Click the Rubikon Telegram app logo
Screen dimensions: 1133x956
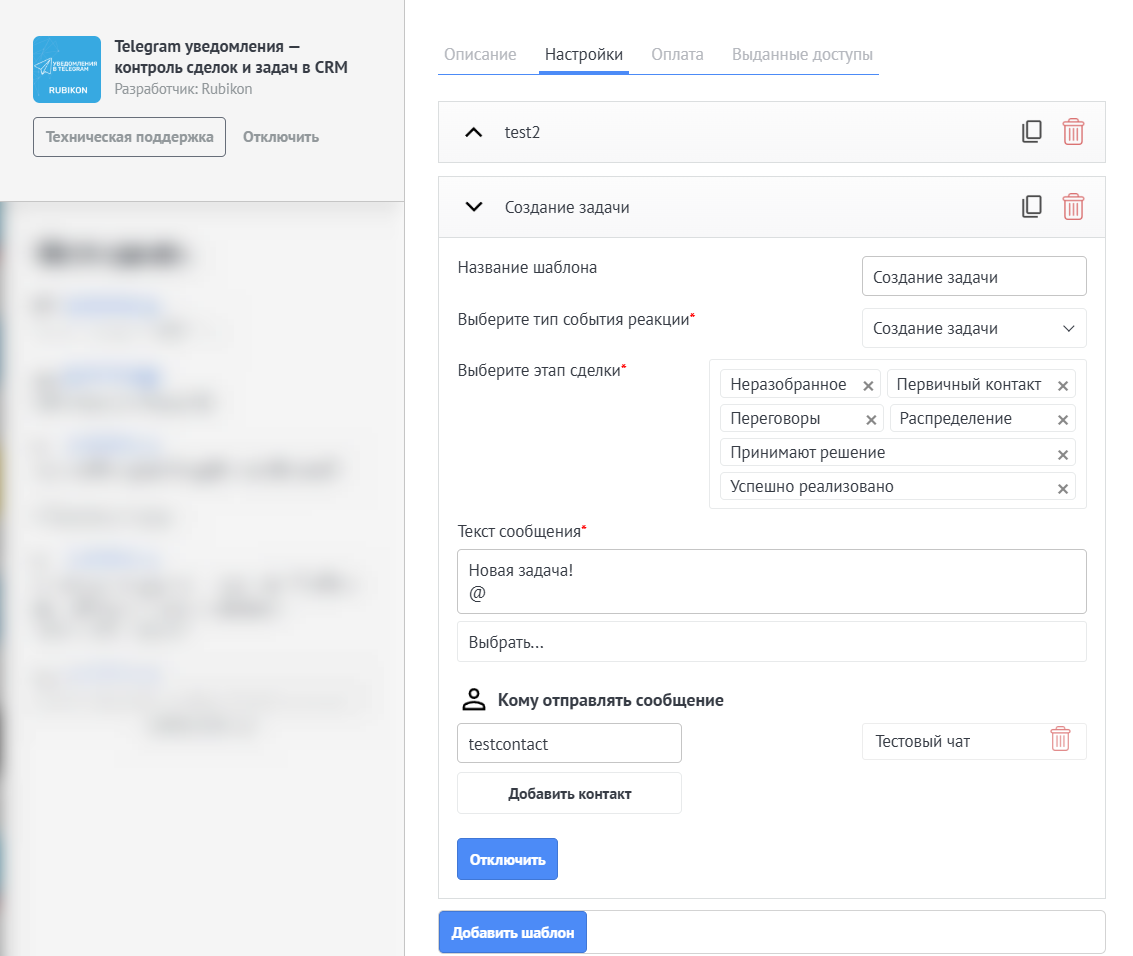point(66,69)
